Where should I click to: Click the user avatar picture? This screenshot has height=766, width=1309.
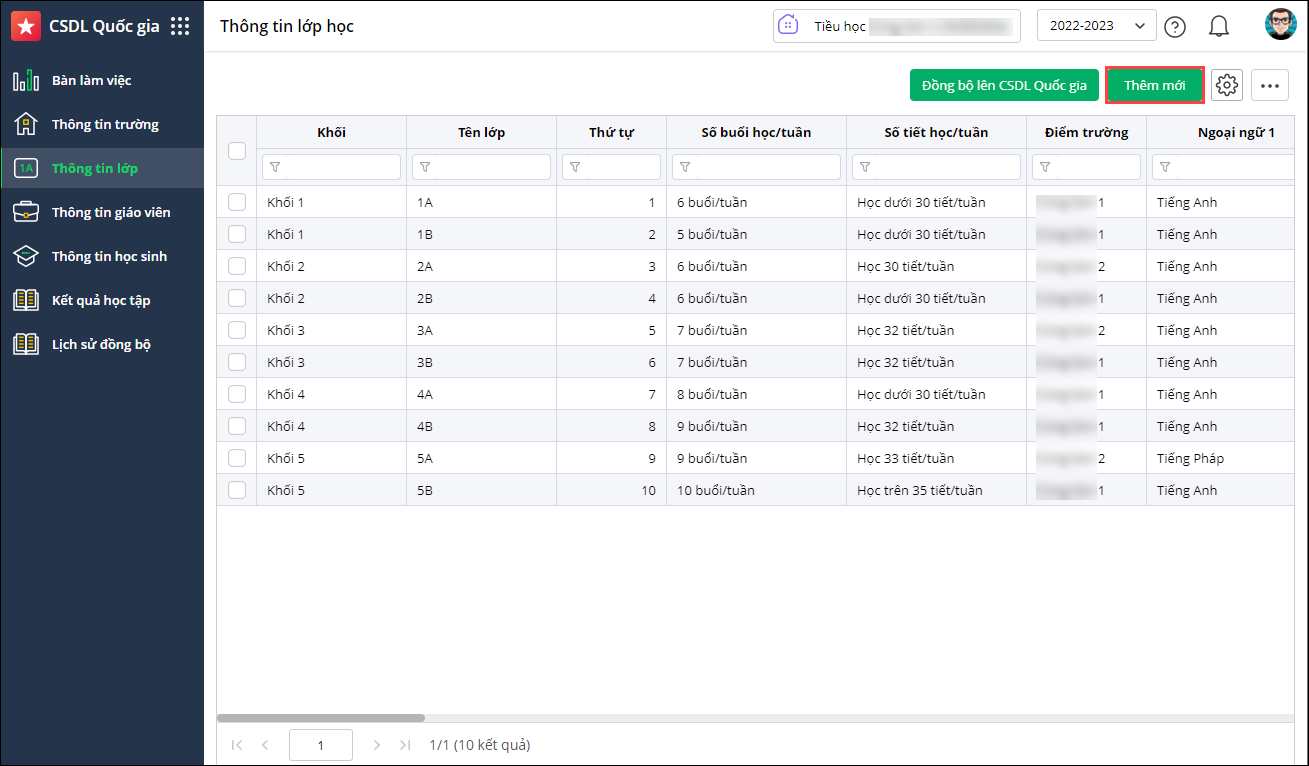pyautogui.click(x=1280, y=26)
